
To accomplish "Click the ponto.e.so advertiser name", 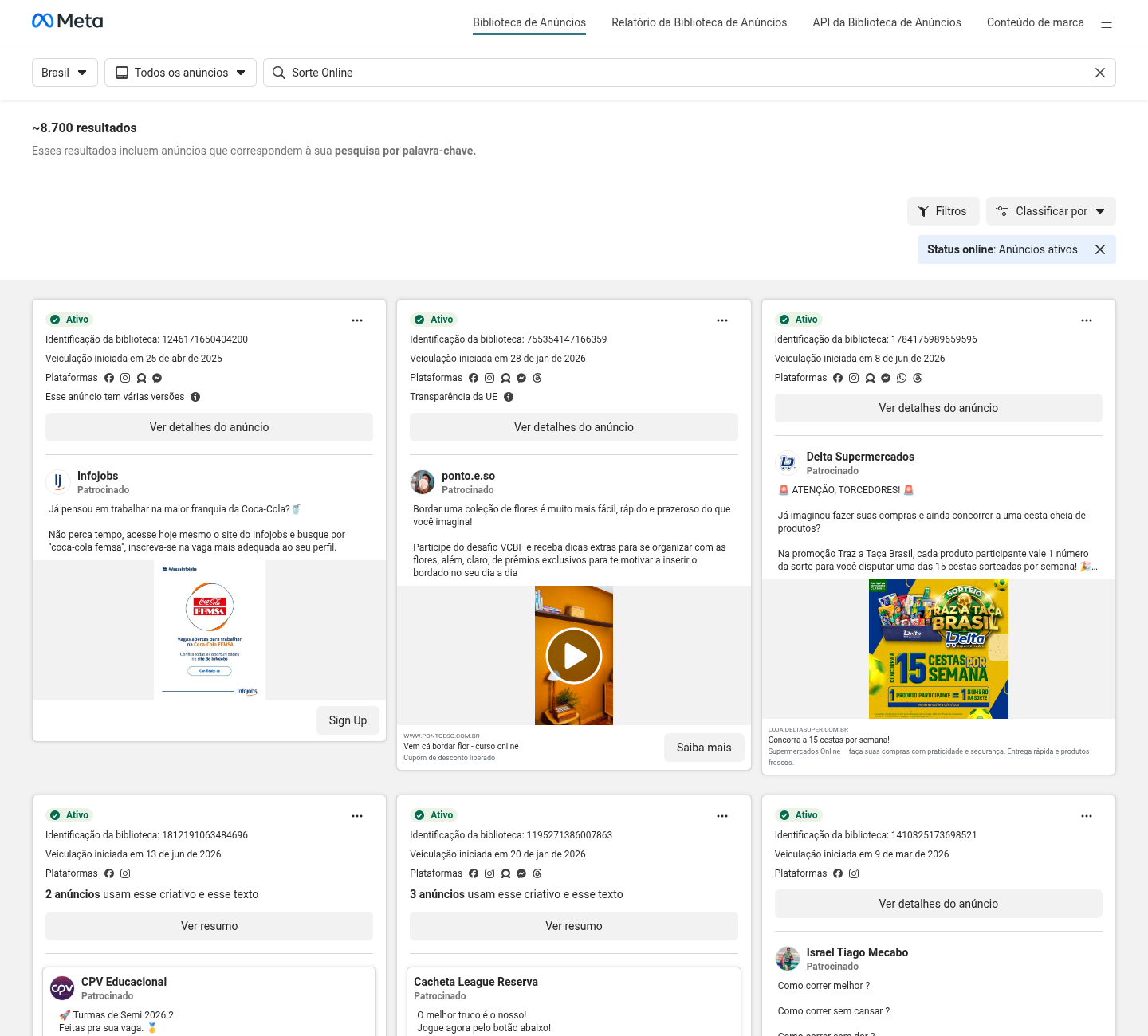I will click(469, 476).
